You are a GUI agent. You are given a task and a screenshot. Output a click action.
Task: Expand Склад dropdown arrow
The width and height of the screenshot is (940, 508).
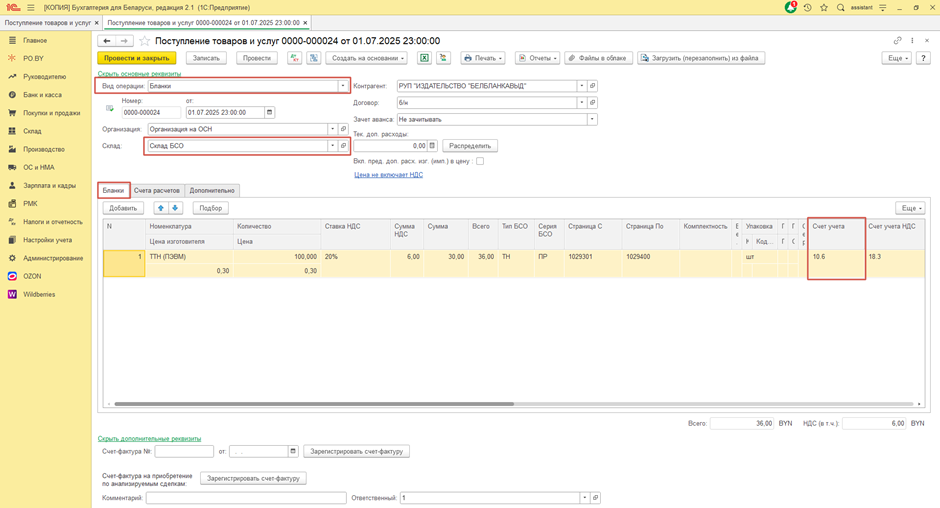point(333,146)
